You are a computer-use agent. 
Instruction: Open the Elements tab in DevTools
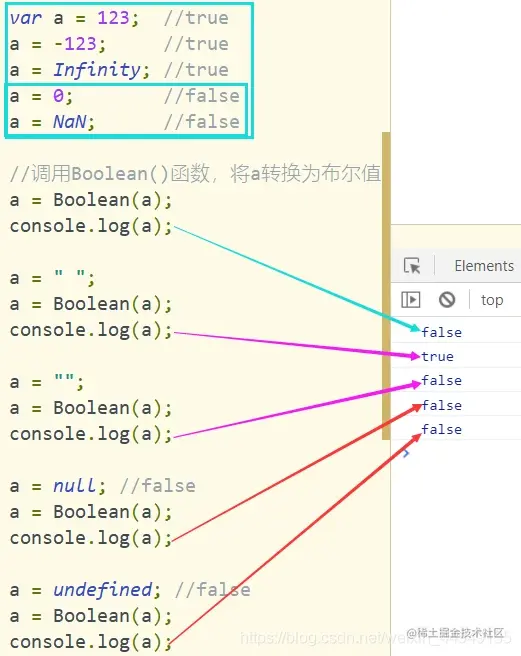484,266
